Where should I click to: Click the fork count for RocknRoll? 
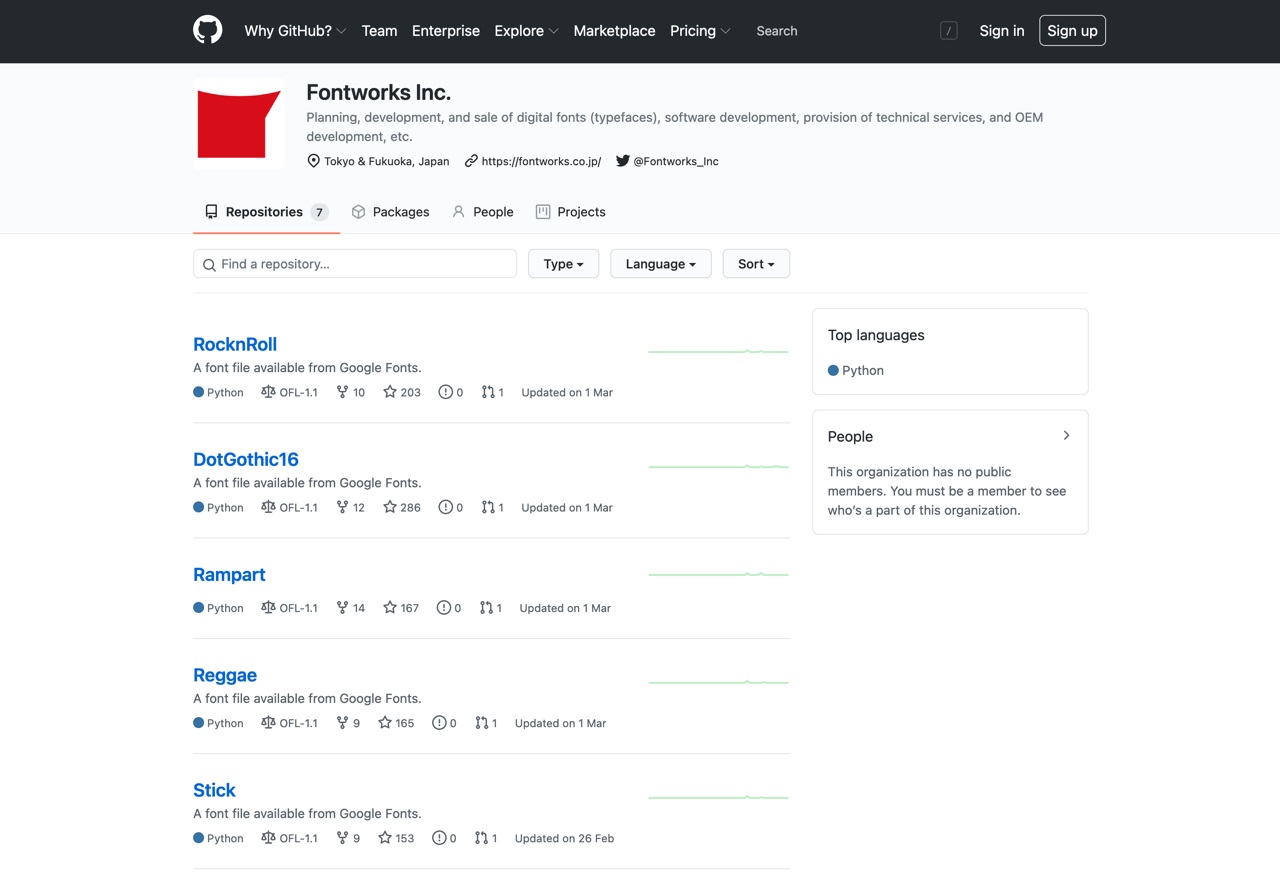(351, 392)
